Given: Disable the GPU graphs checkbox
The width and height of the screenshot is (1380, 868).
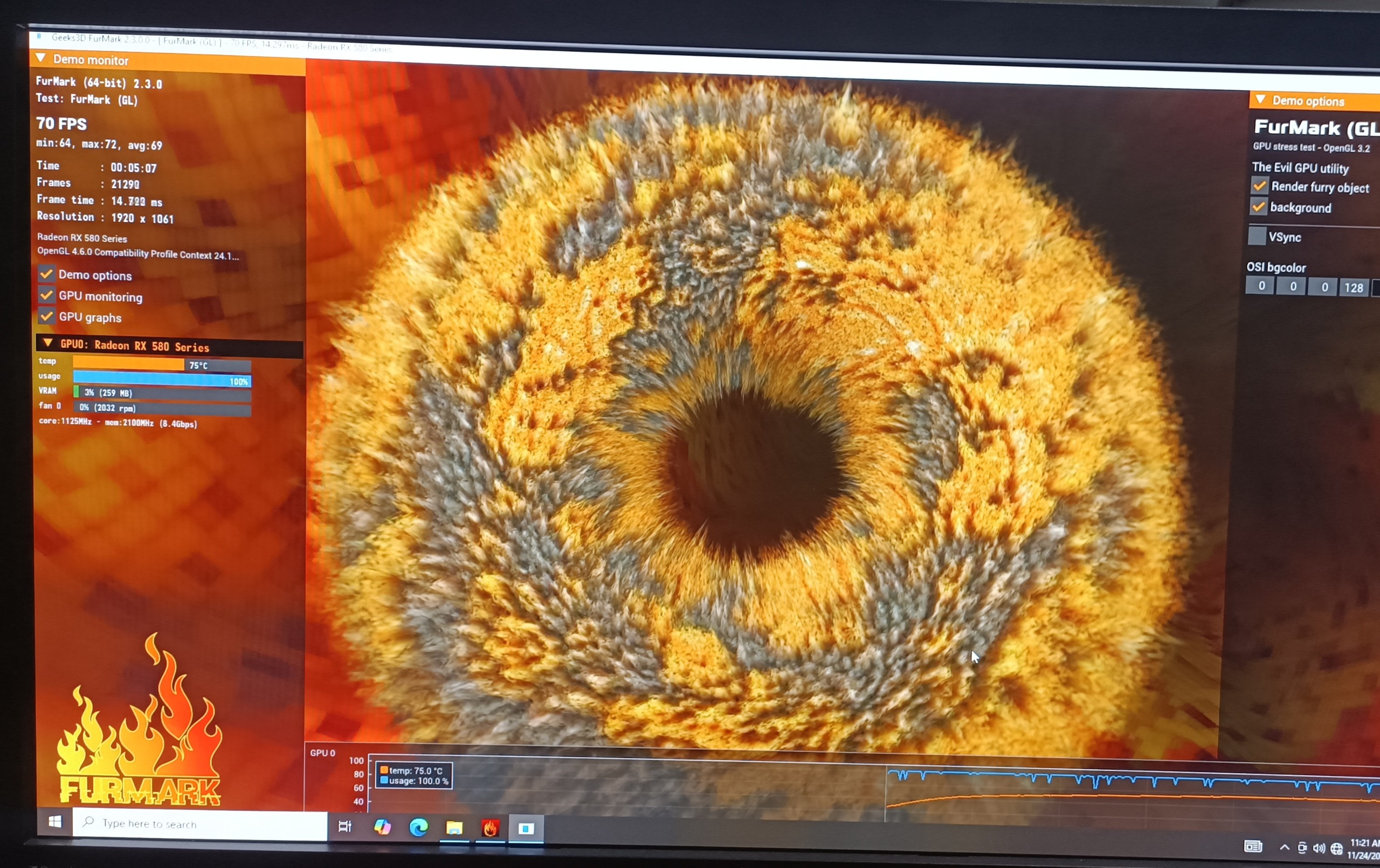Looking at the screenshot, I should 46,316.
